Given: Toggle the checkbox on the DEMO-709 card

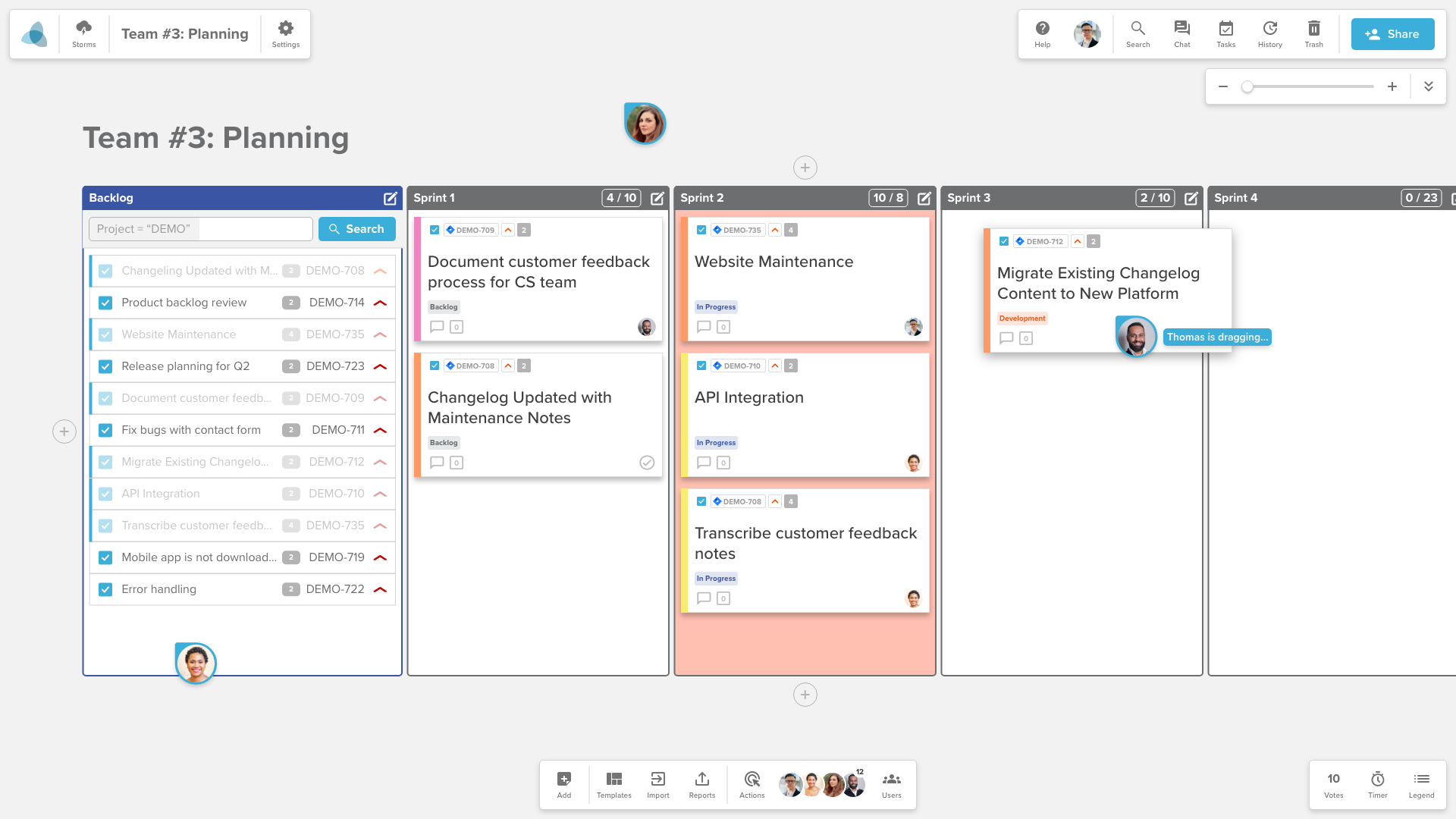Looking at the screenshot, I should pos(435,230).
